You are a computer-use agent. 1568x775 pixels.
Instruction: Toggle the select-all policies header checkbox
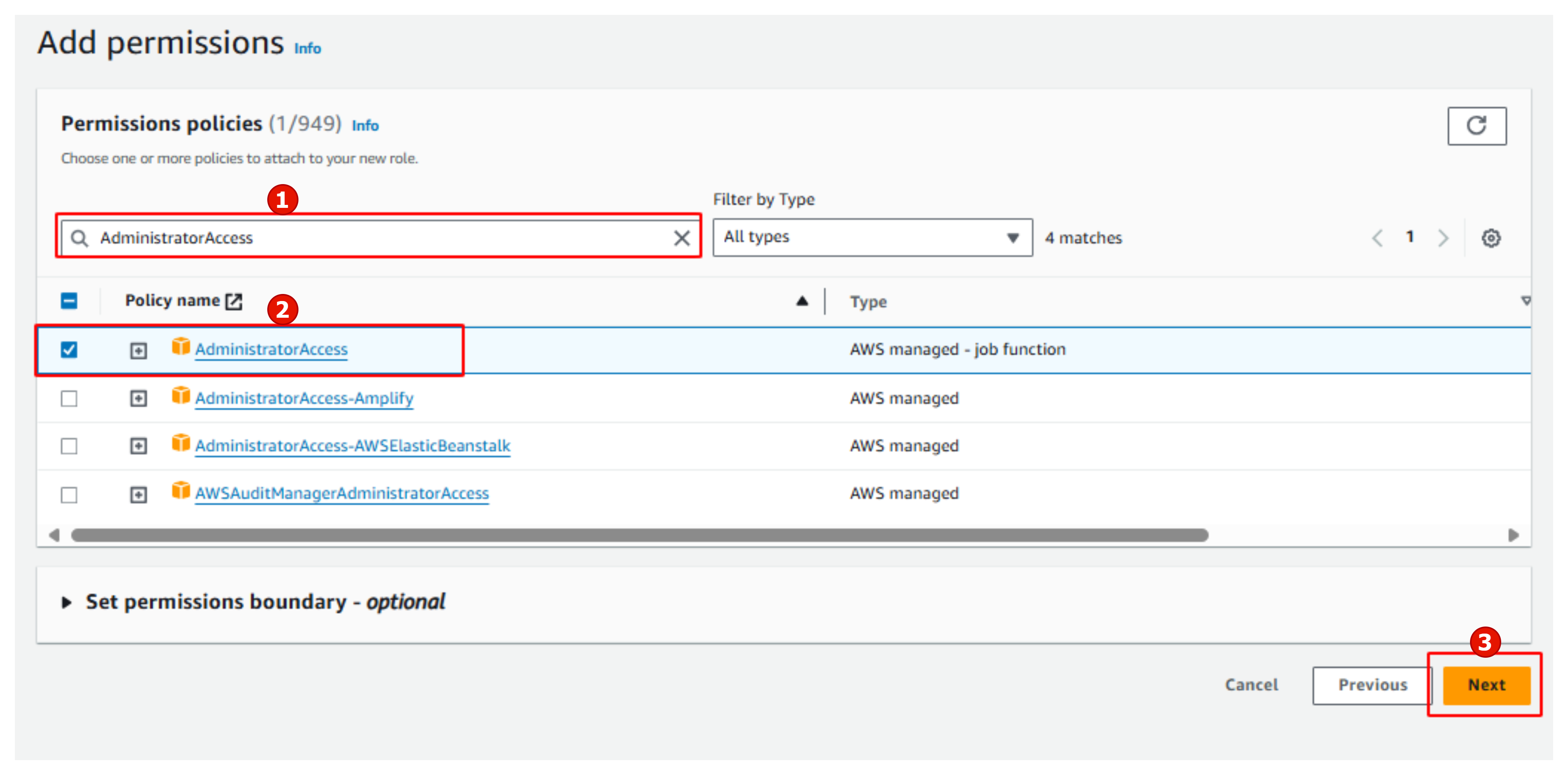point(69,301)
